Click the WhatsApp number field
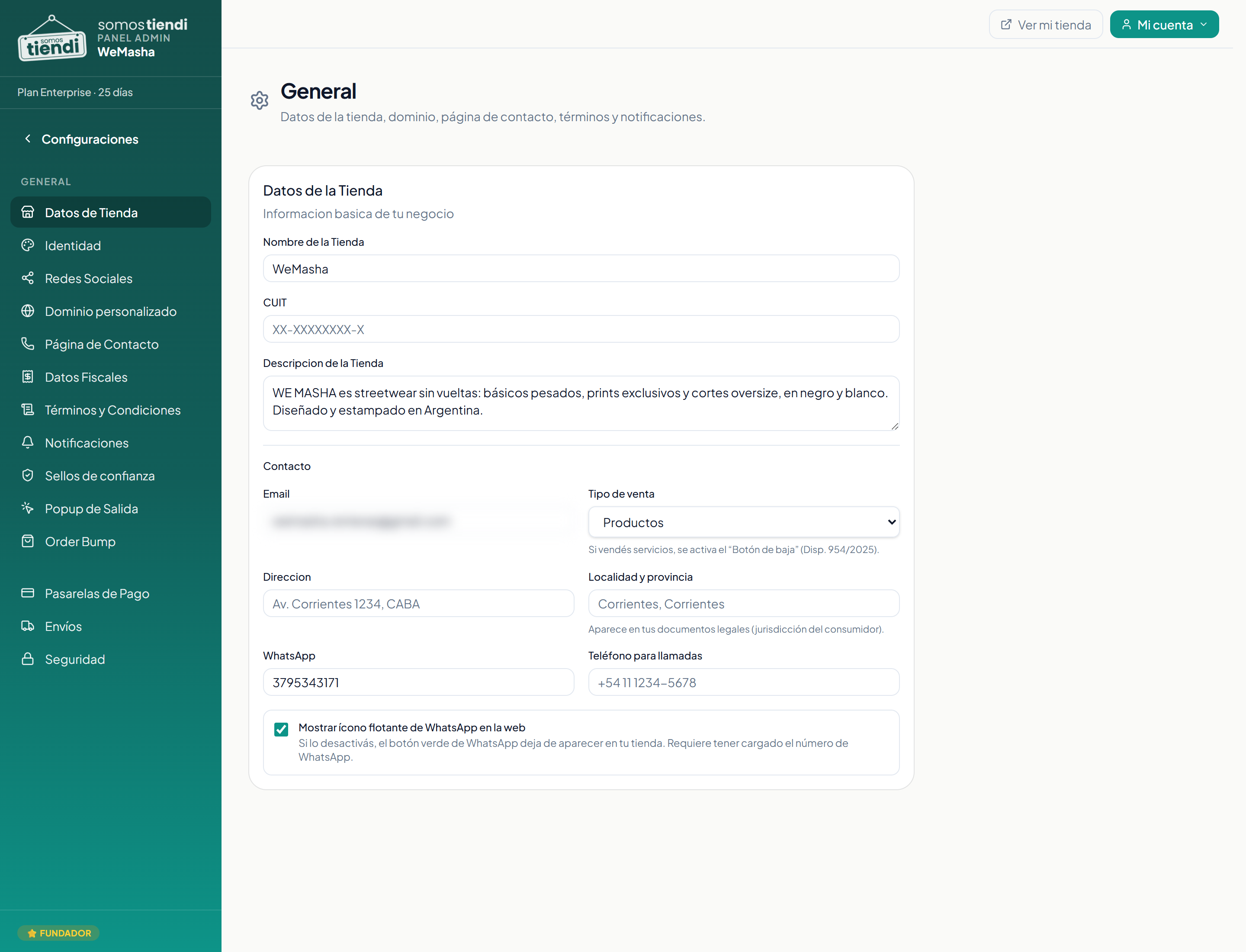1246x952 pixels. 418,682
